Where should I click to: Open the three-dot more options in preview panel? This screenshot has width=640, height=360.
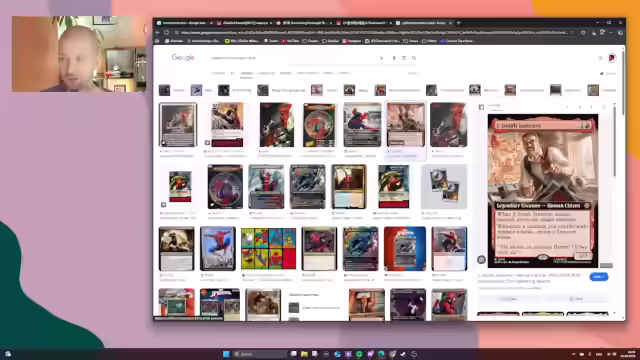[591, 107]
